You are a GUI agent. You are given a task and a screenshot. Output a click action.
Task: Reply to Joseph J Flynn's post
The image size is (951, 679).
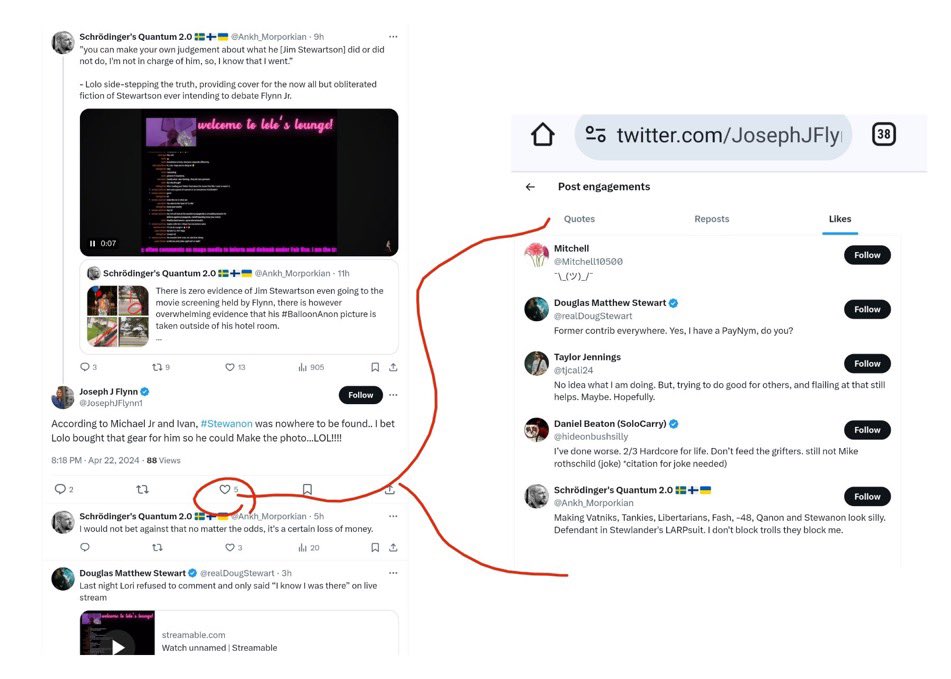click(60, 489)
